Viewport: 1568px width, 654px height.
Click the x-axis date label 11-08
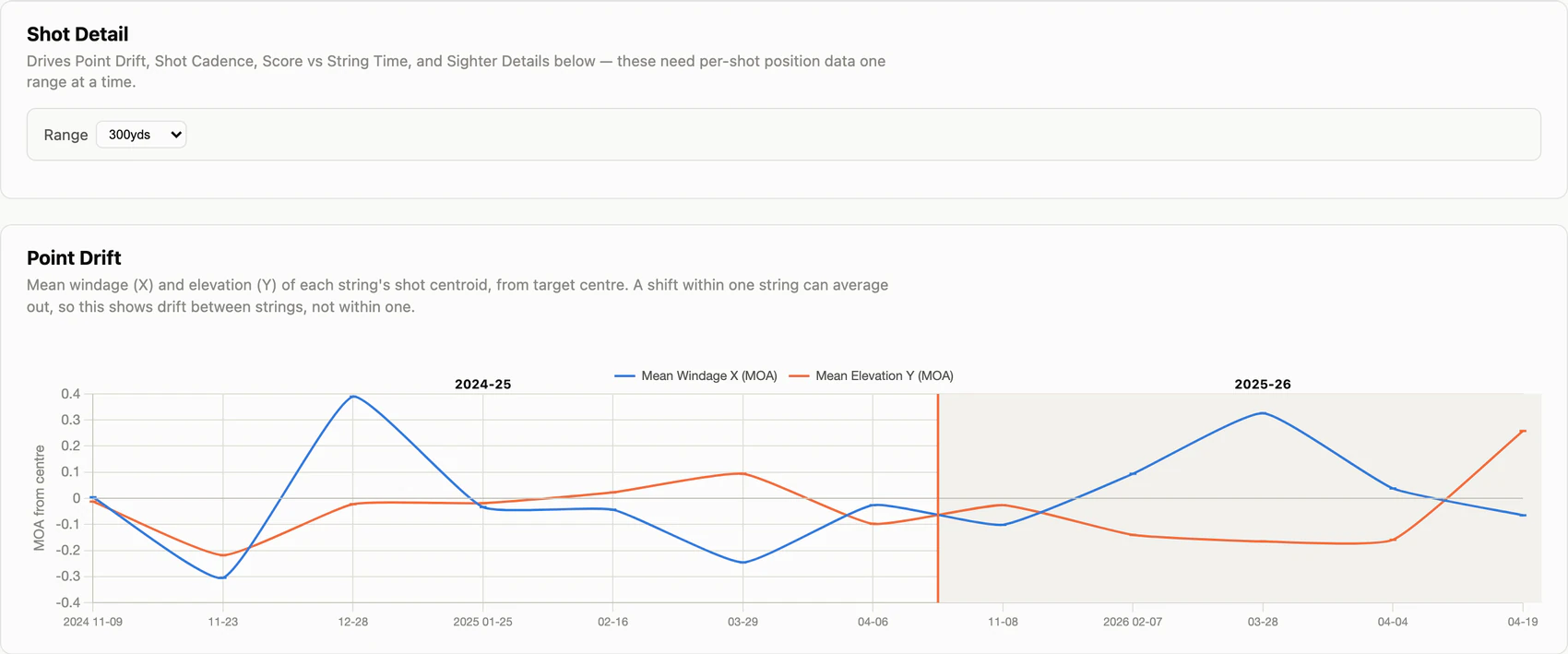tap(1003, 622)
